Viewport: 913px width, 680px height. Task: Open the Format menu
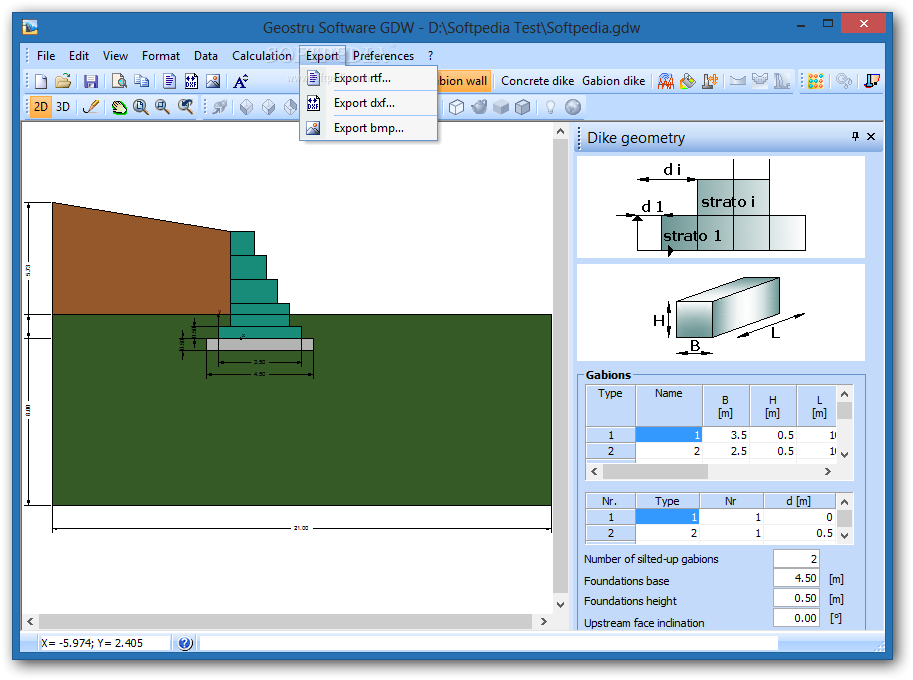pos(161,56)
